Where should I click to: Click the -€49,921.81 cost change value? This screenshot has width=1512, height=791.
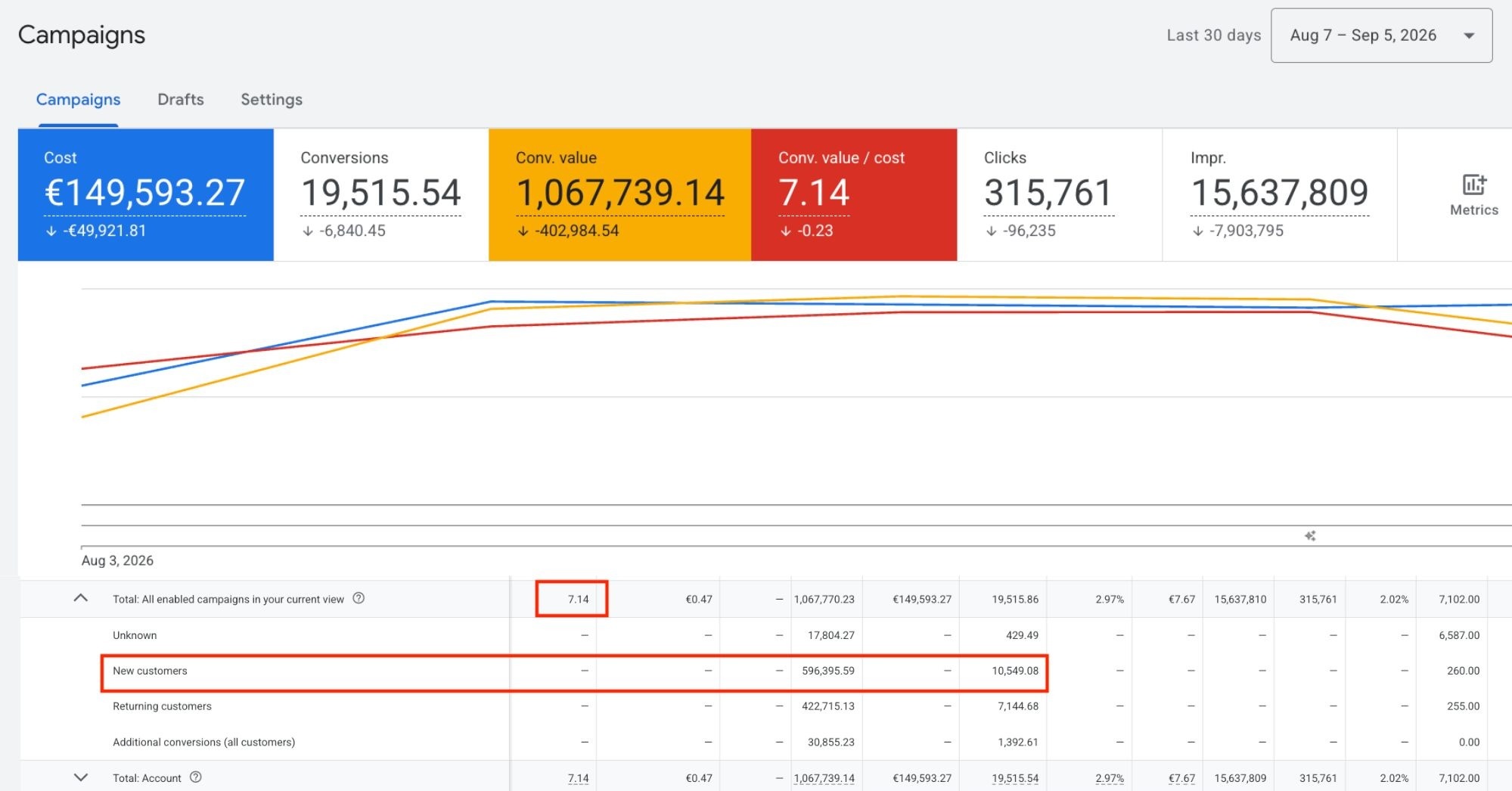tap(104, 231)
